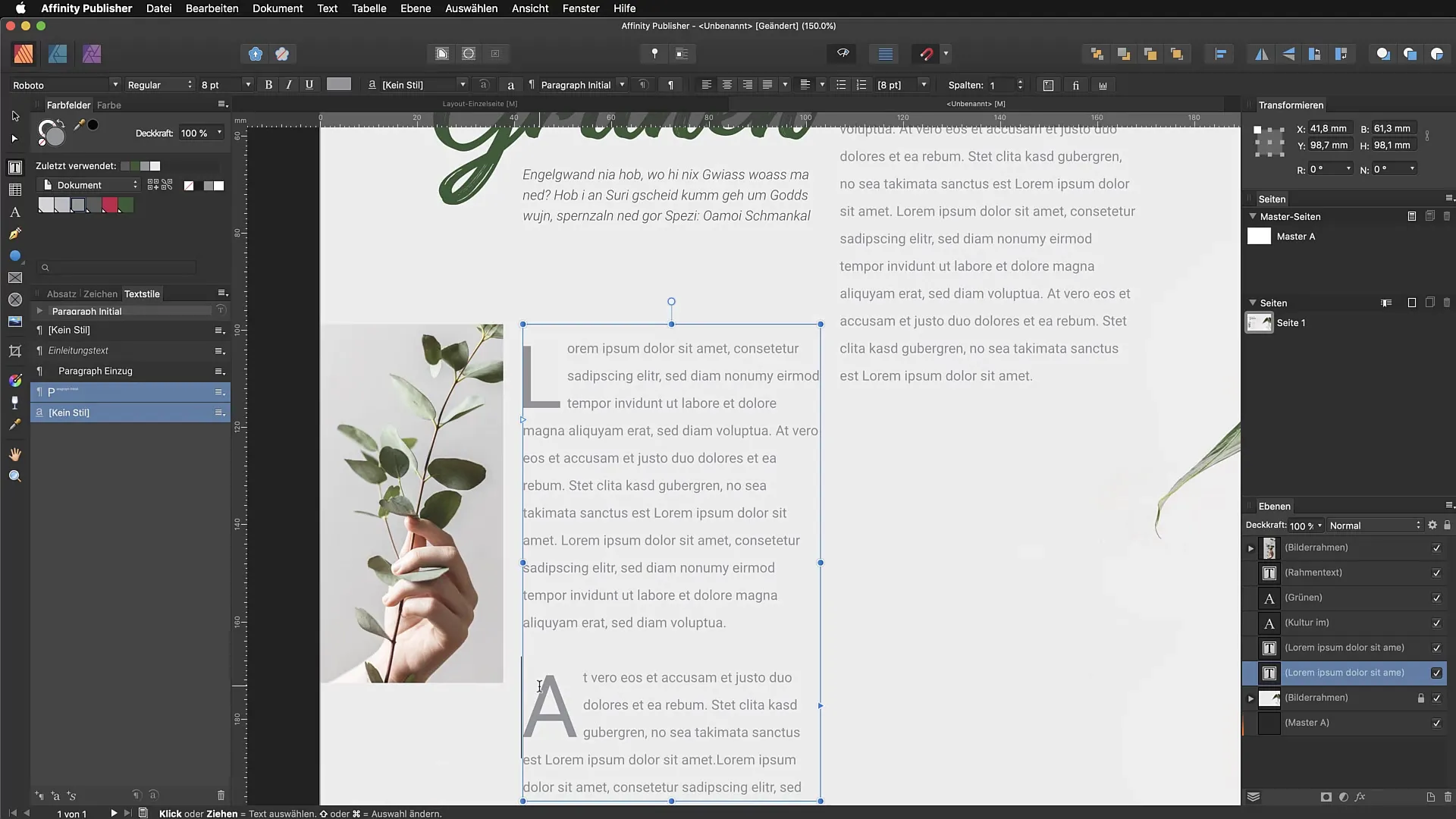Click the Master A page thumbnail

1259,236
